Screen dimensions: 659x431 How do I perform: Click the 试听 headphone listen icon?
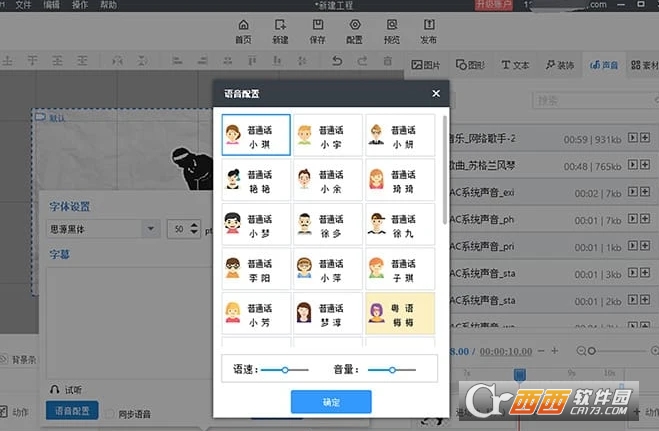55,389
